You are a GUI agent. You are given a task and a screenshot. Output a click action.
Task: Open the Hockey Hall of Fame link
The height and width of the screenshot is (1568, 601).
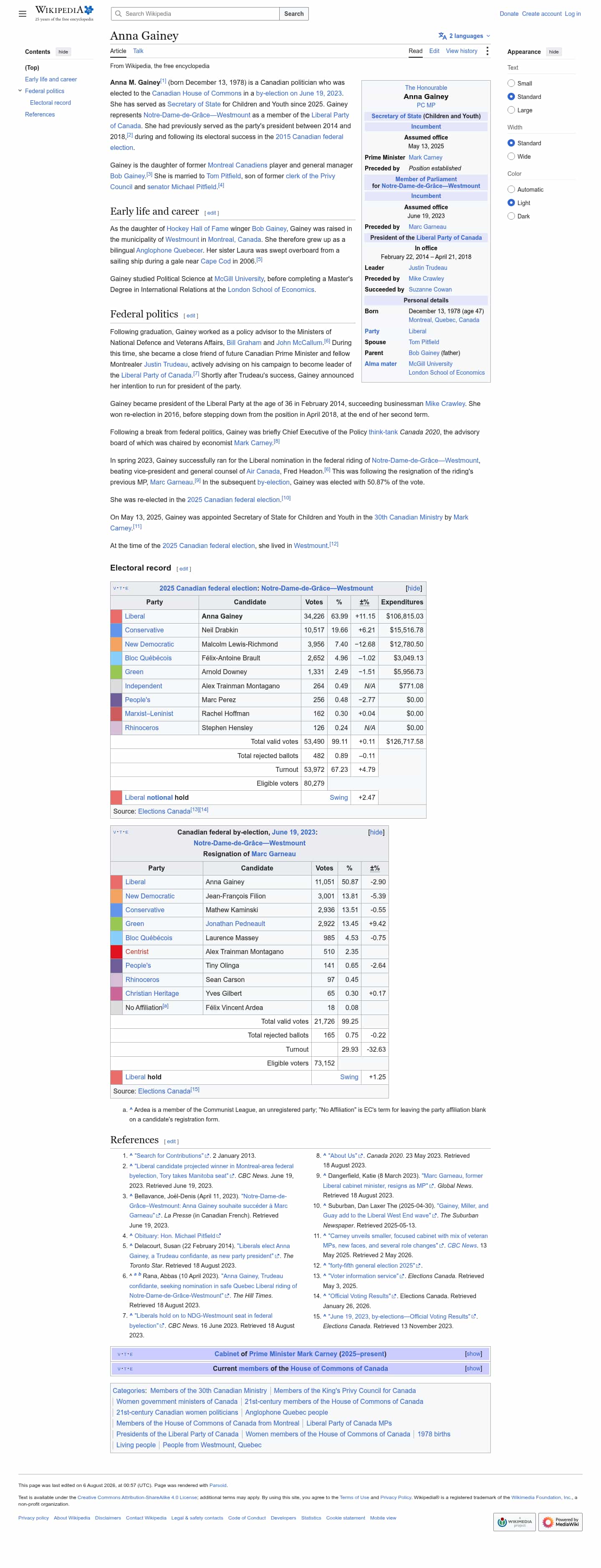197,229
